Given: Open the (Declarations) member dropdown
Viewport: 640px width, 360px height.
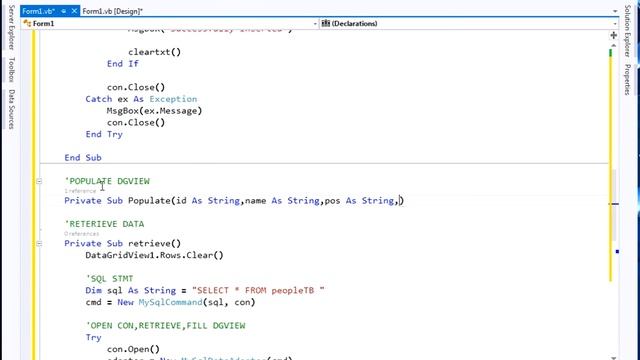Looking at the screenshot, I should tap(469, 24).
